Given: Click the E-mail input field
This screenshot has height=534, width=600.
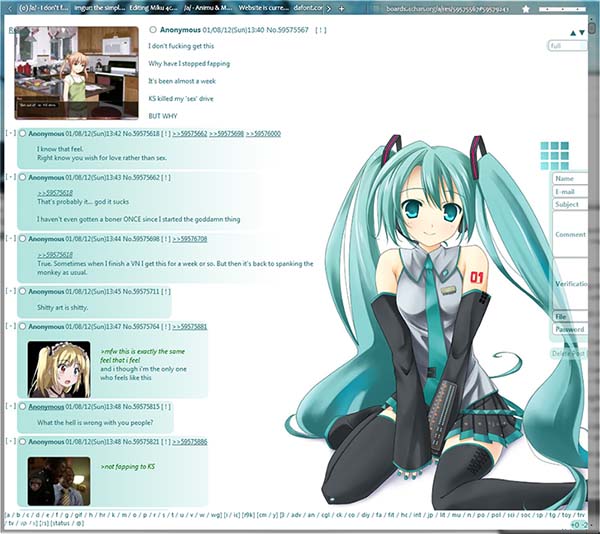Looking at the screenshot, I should coord(570,192).
